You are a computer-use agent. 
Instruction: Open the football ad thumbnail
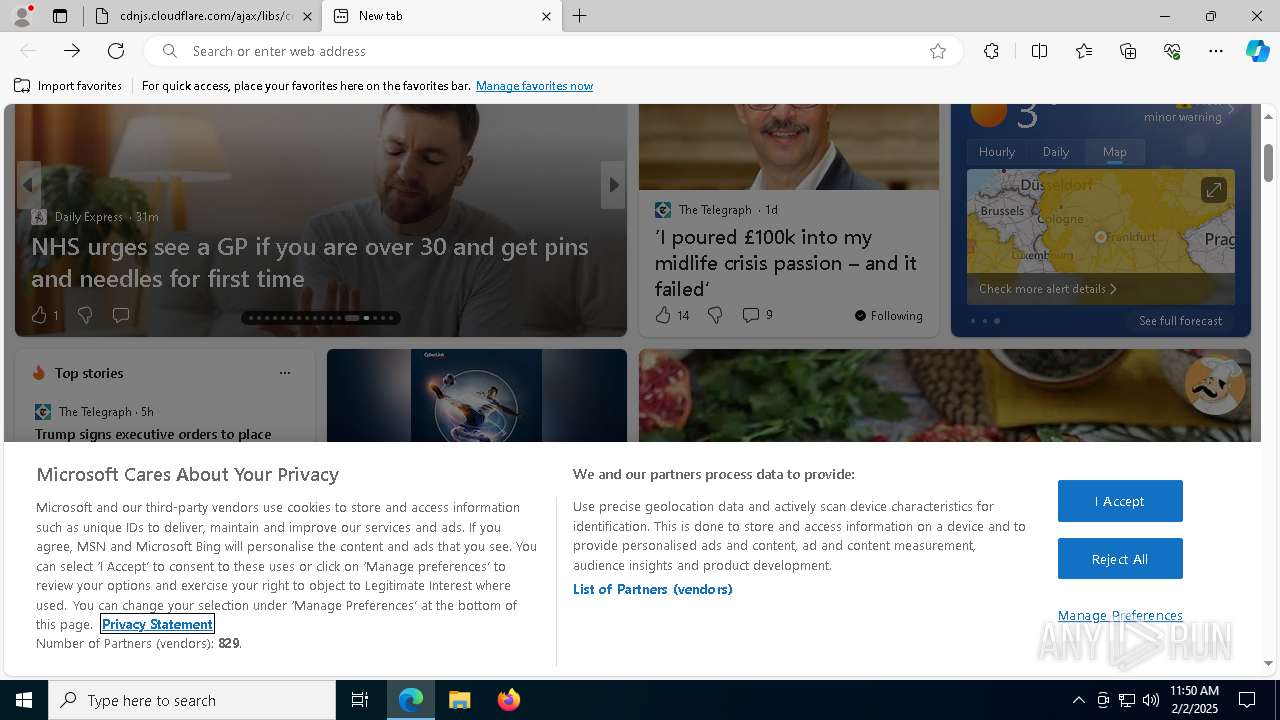477,395
